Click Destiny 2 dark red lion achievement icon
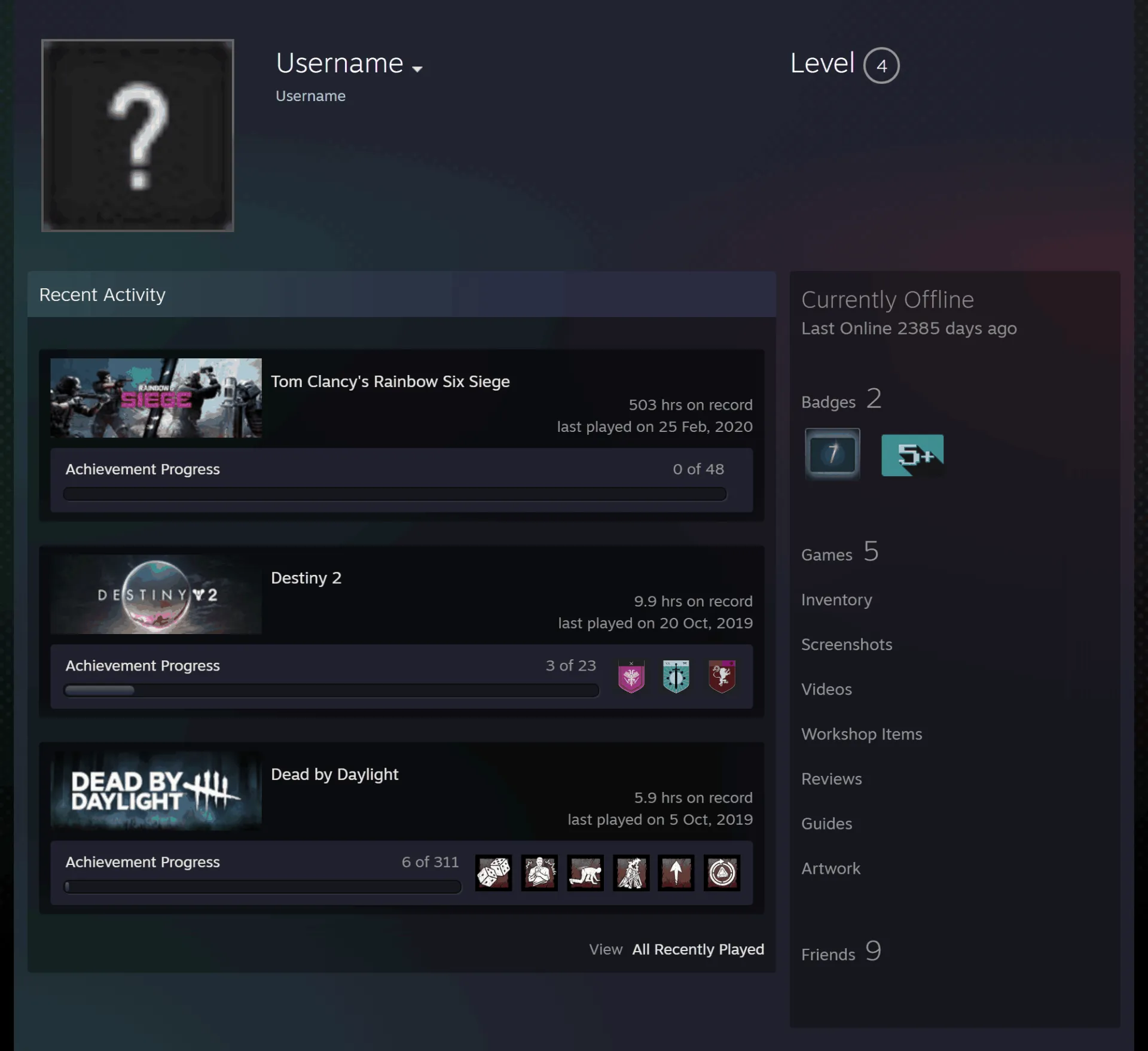Viewport: 1148px width, 1051px height. click(x=722, y=677)
